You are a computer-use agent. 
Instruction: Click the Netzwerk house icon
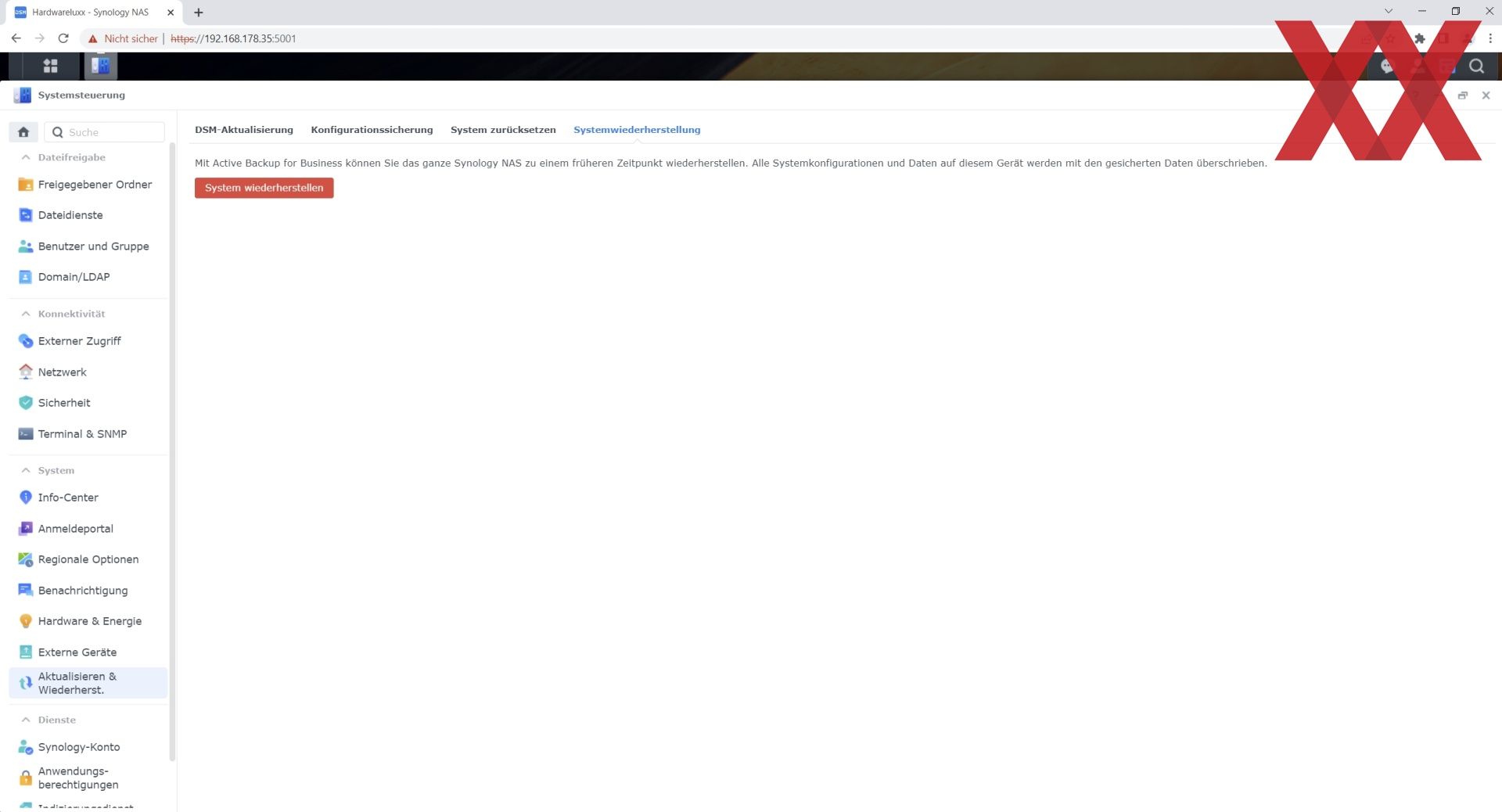[26, 372]
